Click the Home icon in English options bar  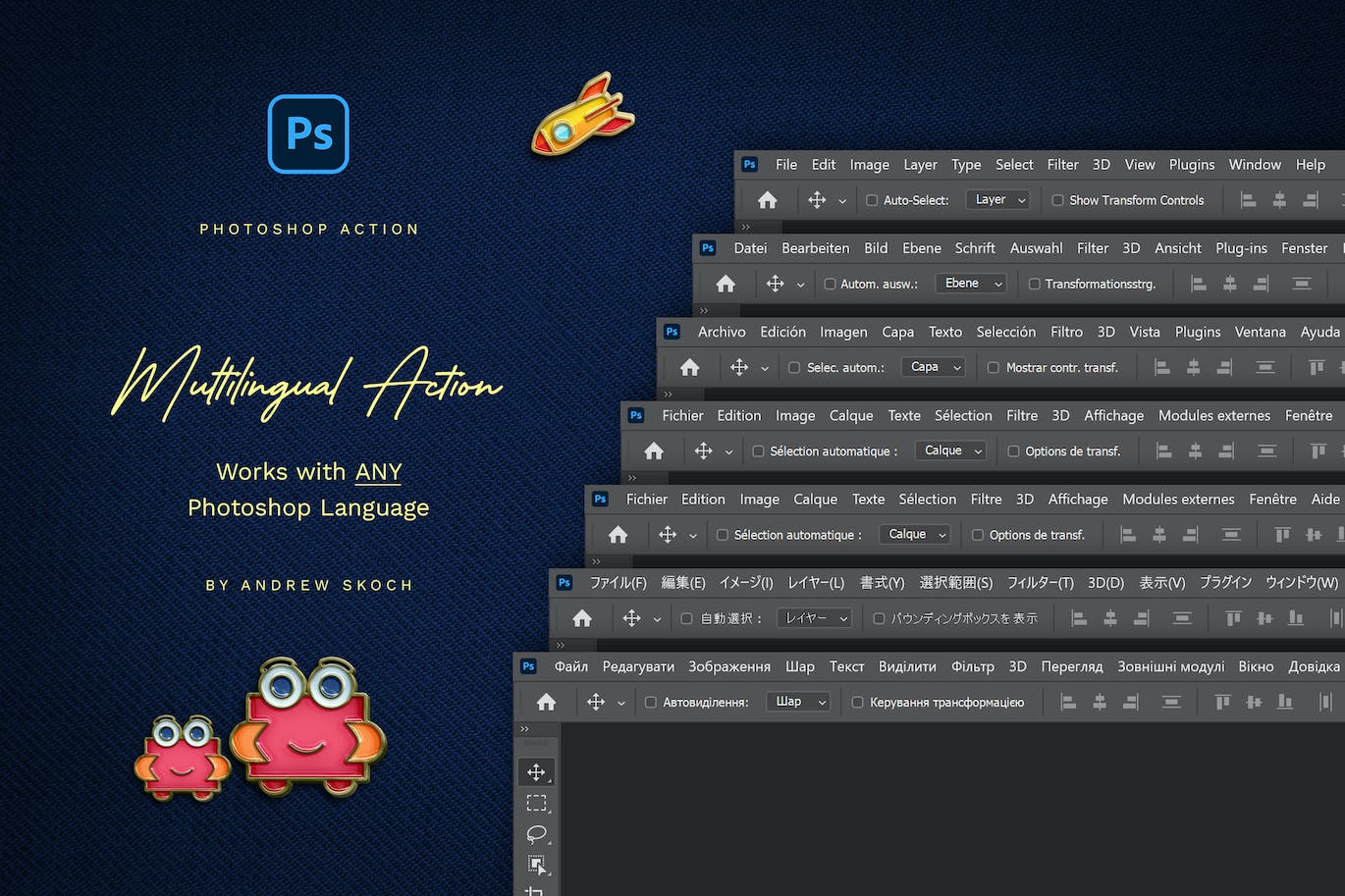pyautogui.click(x=768, y=200)
